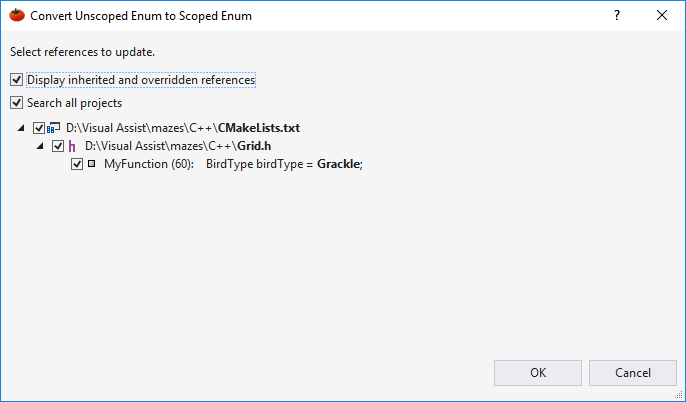Uncheck the Grid.h file checkbox
The width and height of the screenshot is (686, 402).
click(x=58, y=146)
